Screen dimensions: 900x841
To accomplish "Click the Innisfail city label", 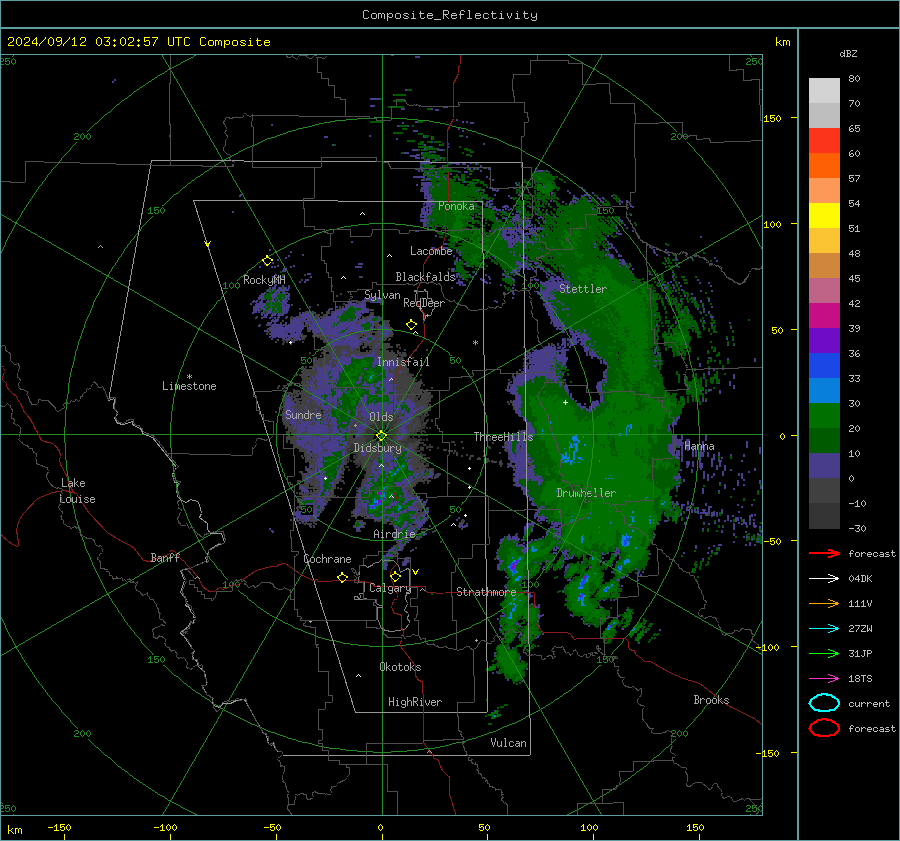I will coord(403,362).
